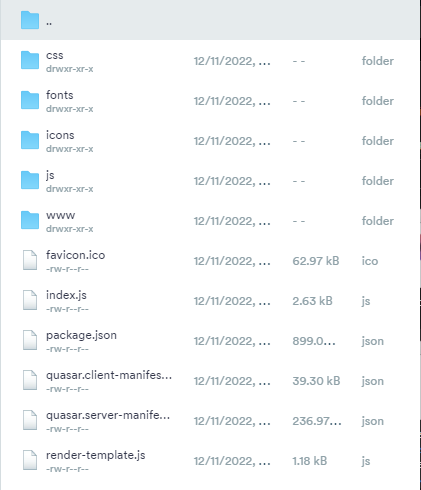
Task: Click the www folder icon
Action: tap(30, 220)
